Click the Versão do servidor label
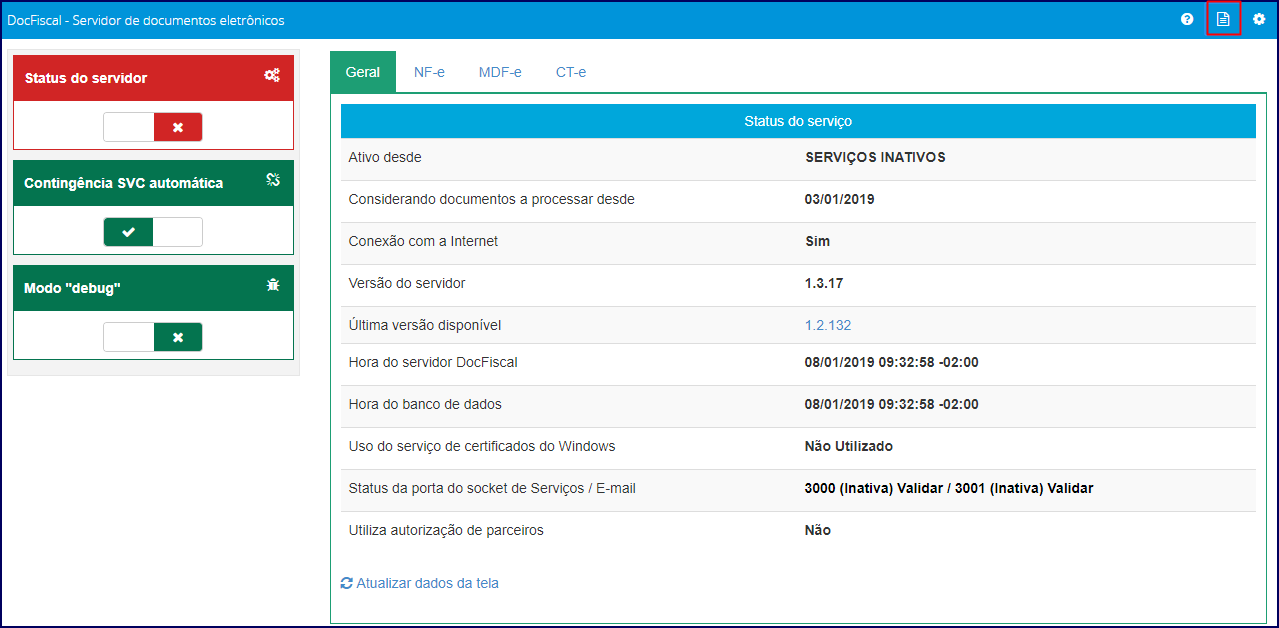 point(407,283)
